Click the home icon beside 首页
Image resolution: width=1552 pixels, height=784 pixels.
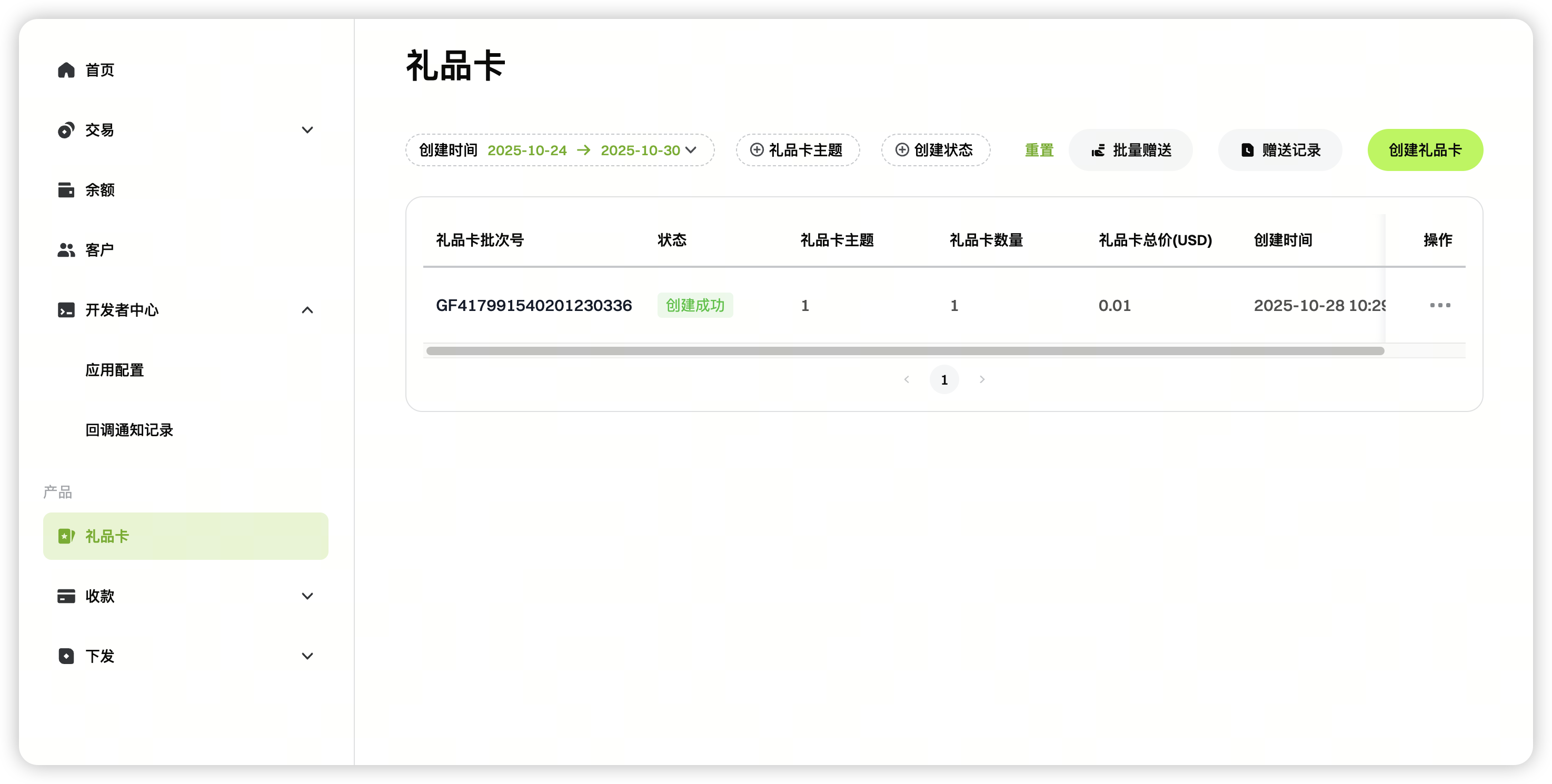(x=66, y=70)
